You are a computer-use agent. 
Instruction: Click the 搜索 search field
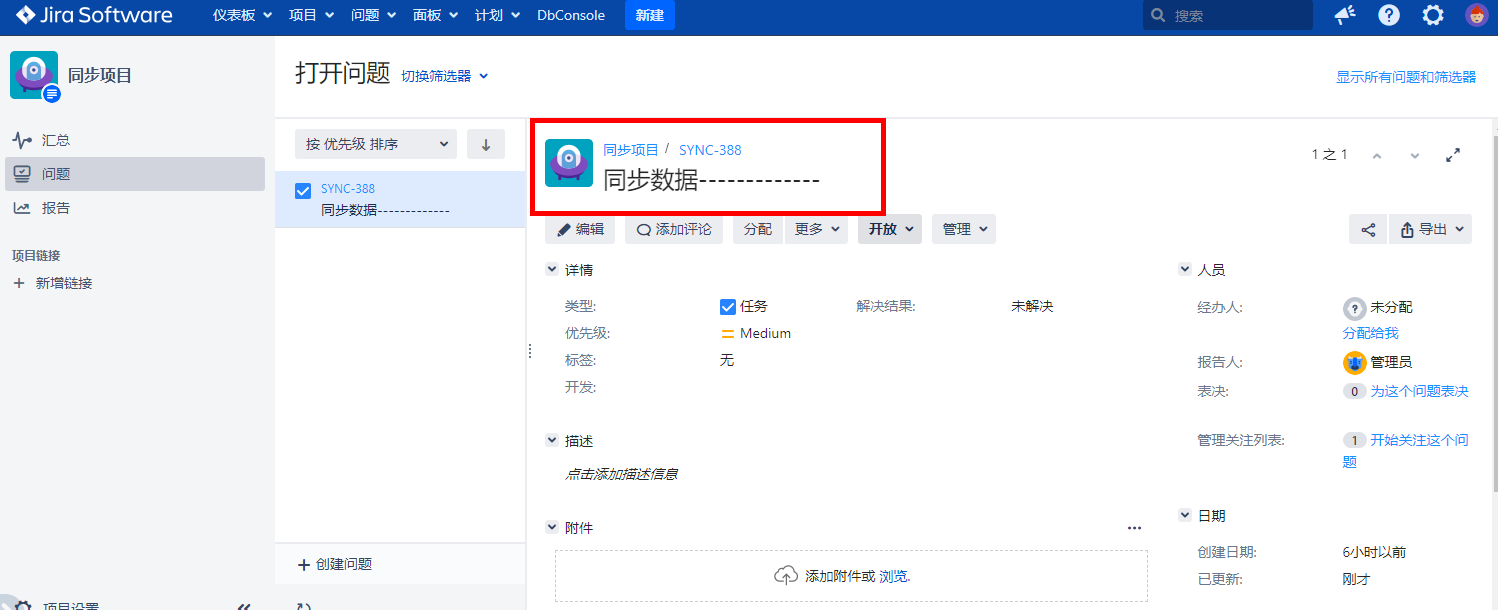1228,15
